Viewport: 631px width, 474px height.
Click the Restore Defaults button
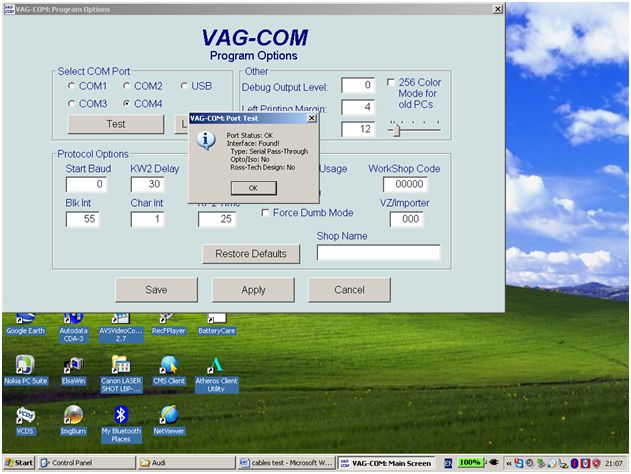(x=251, y=254)
